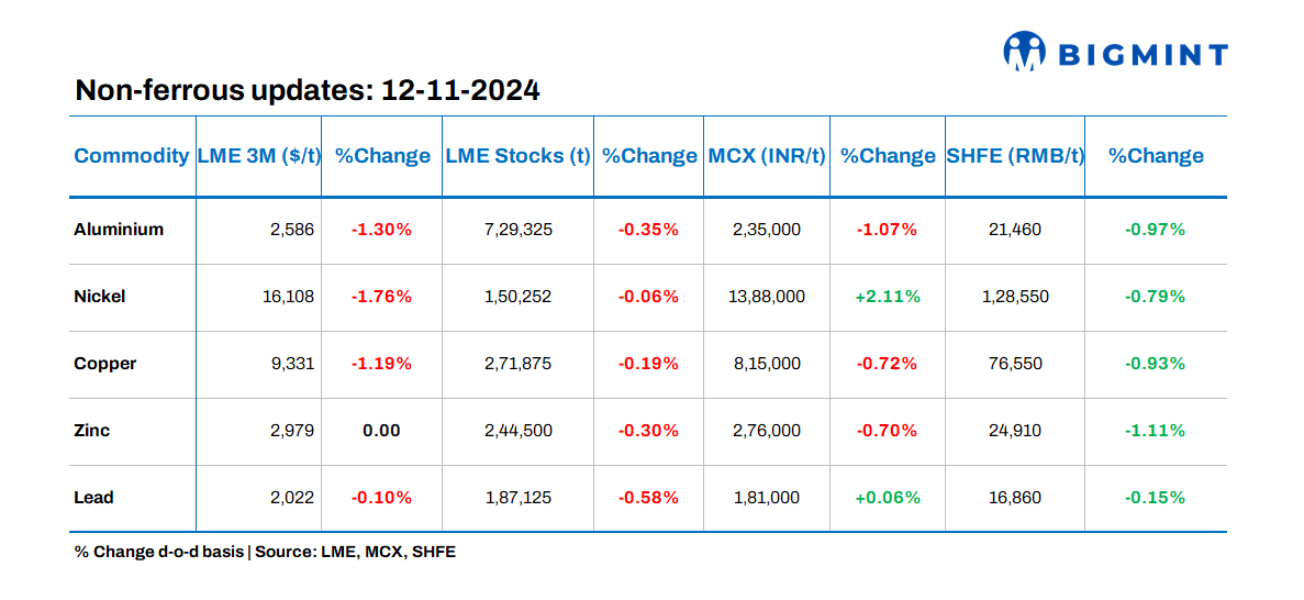Click the BigMint logo icon

[x=1023, y=52]
